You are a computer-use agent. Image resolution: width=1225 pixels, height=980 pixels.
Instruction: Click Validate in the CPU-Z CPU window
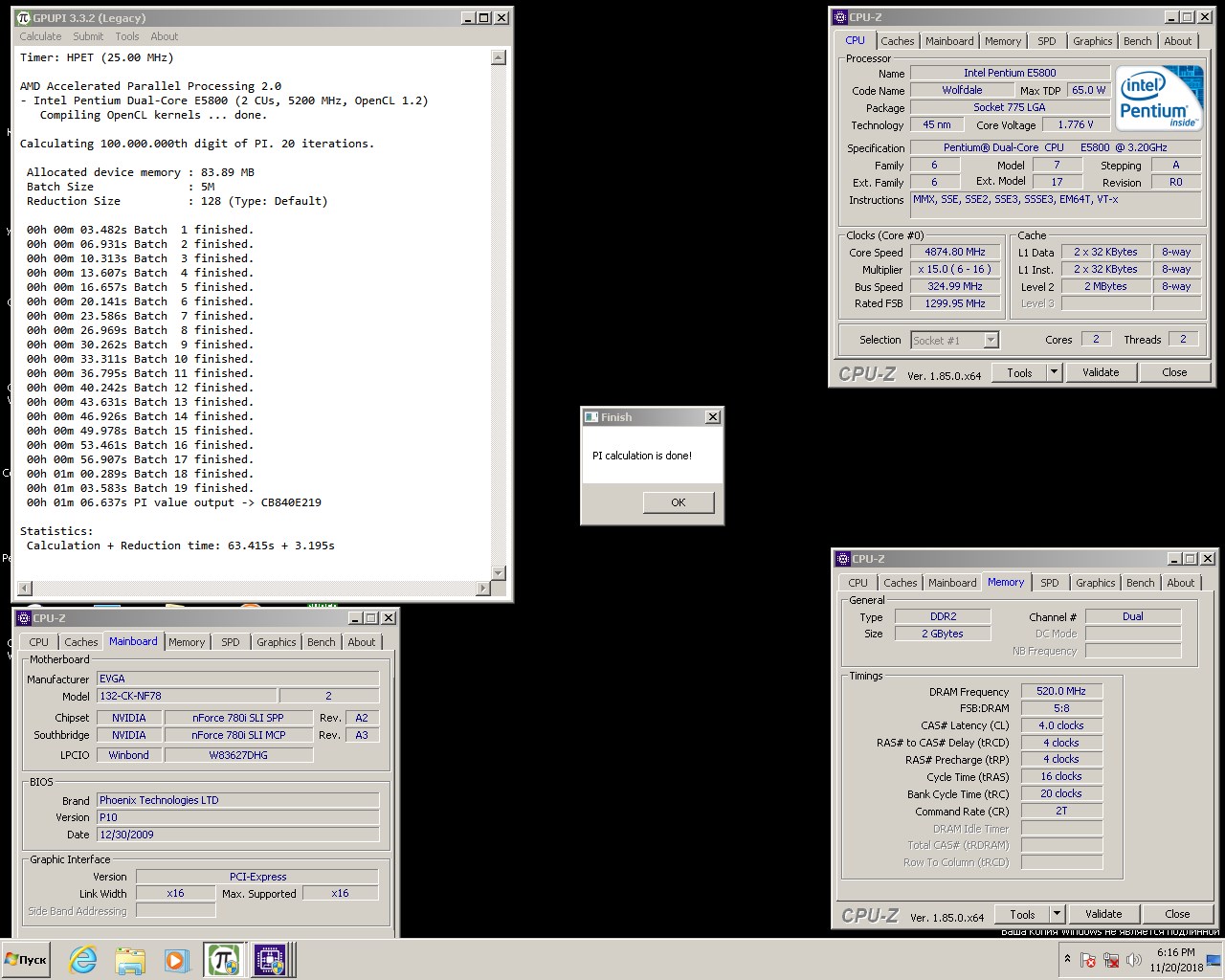click(x=1101, y=372)
